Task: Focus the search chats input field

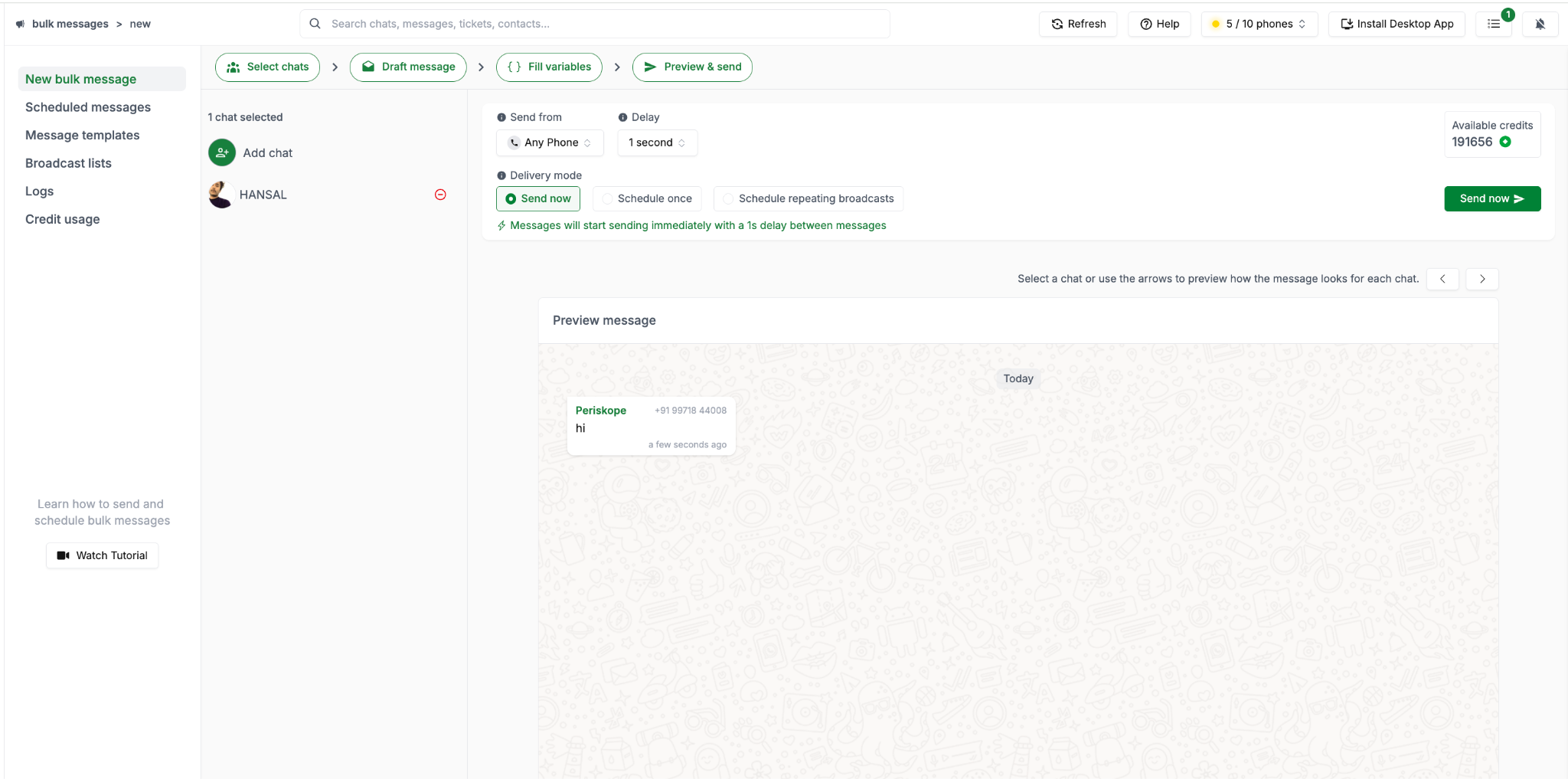Action: pos(595,24)
